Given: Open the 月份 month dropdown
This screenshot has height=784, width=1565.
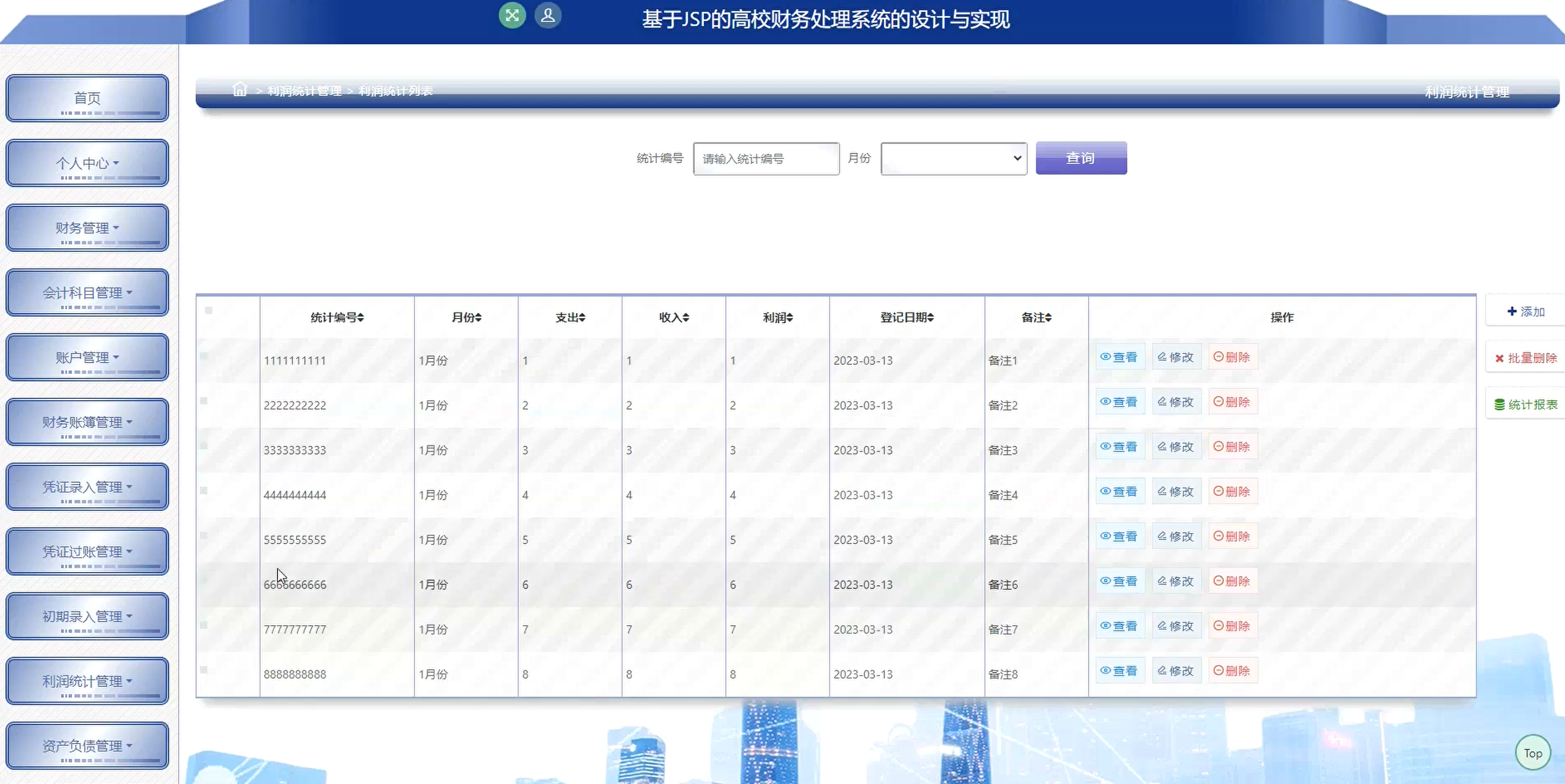Looking at the screenshot, I should click(x=953, y=158).
